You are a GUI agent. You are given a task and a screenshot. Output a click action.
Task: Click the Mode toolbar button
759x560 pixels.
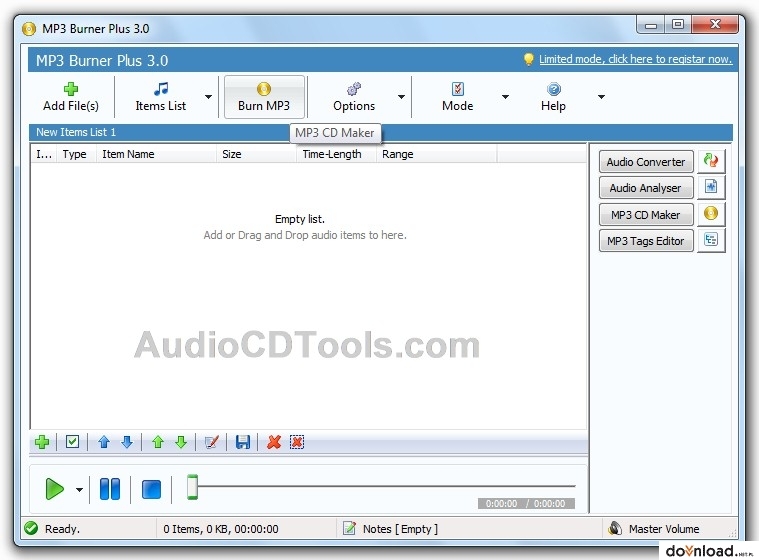[x=457, y=97]
